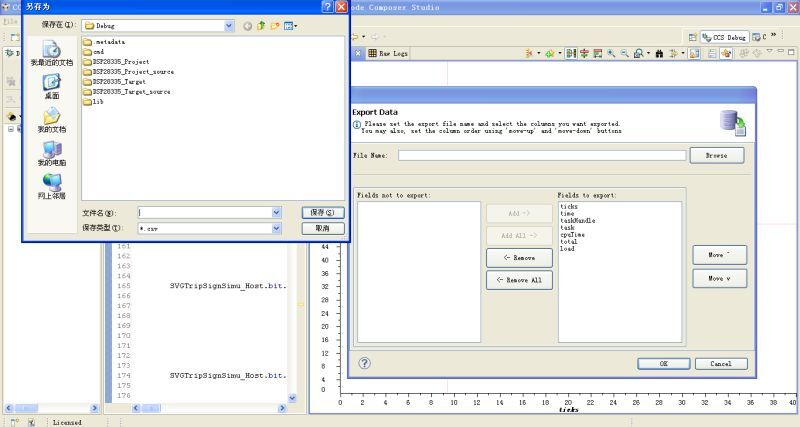Expand the file name combo box arrow
800x427 pixels.
click(277, 212)
